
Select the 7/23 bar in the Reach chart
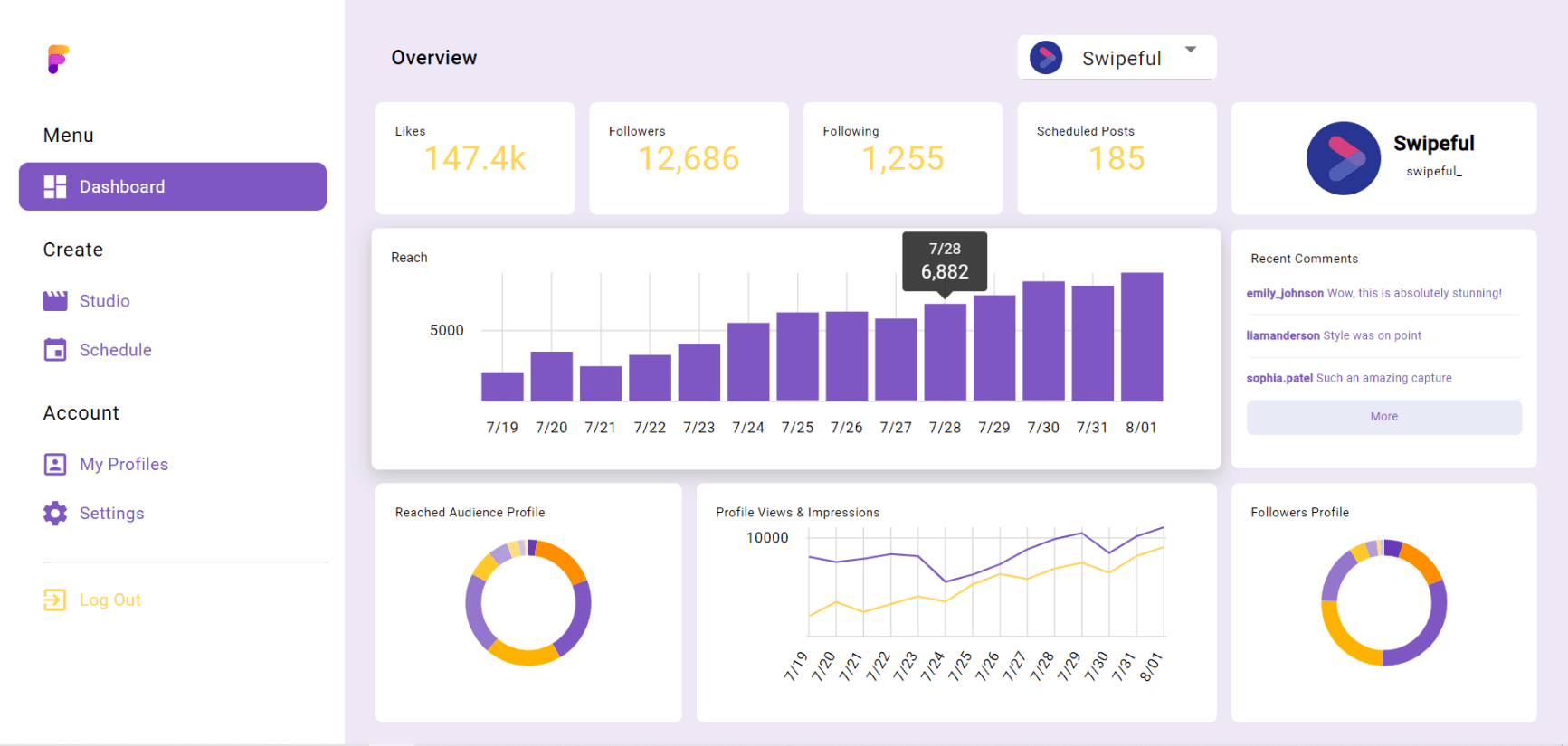click(x=699, y=373)
